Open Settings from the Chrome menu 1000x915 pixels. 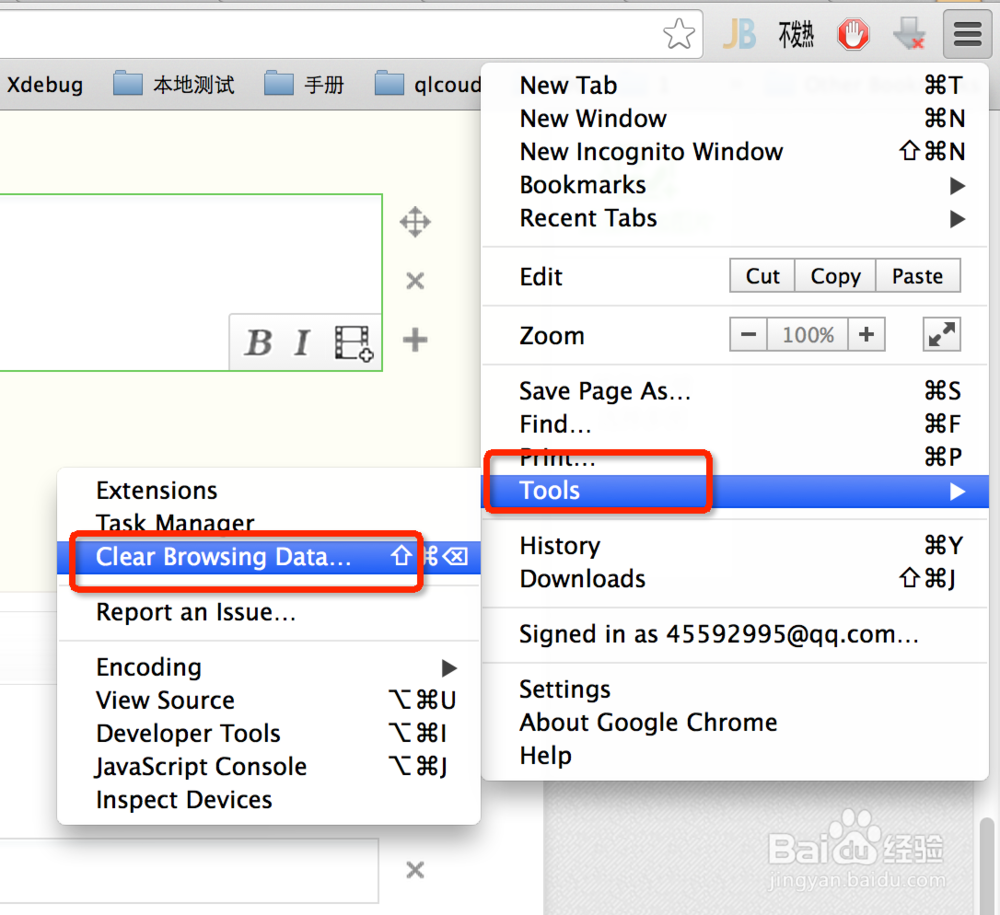[735, 689]
